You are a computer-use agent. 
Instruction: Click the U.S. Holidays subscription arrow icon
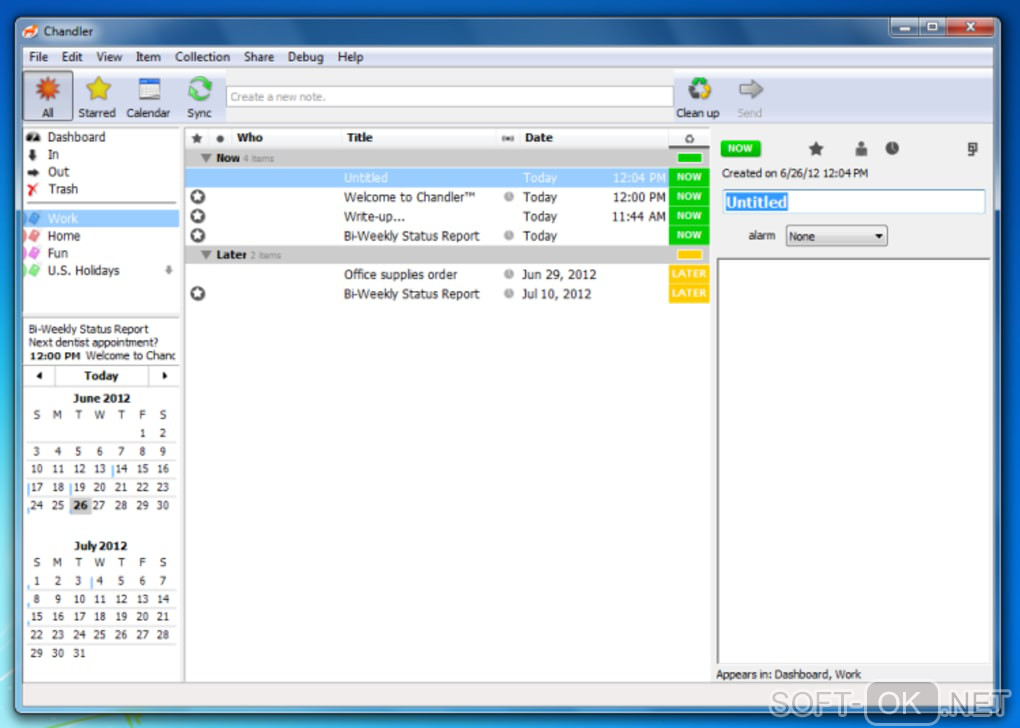[x=168, y=271]
